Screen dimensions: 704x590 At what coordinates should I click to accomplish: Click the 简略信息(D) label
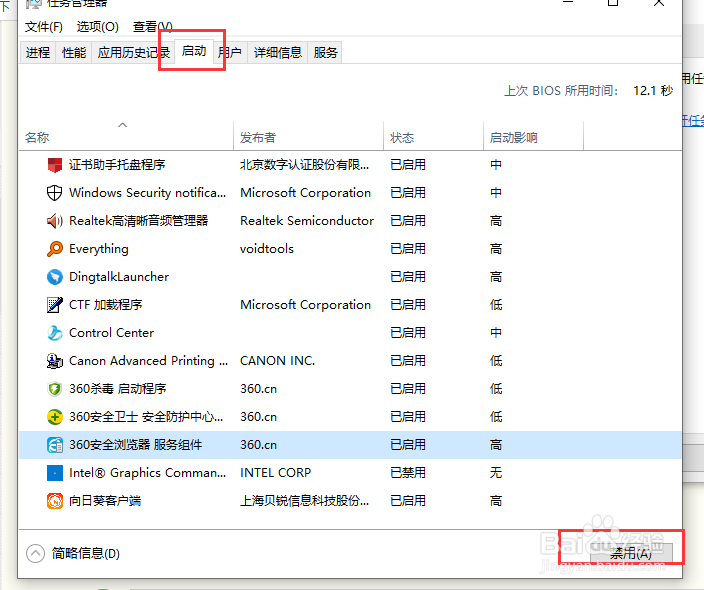[86, 553]
